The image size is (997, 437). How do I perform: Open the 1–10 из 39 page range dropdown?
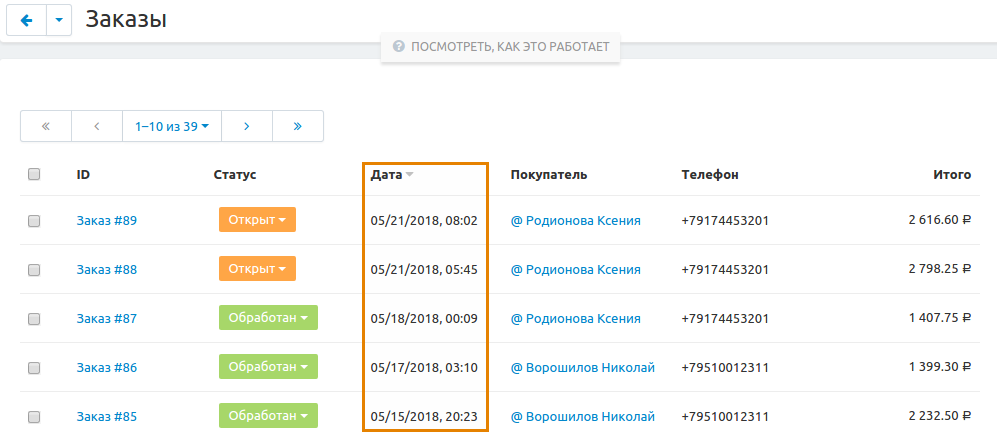click(172, 126)
